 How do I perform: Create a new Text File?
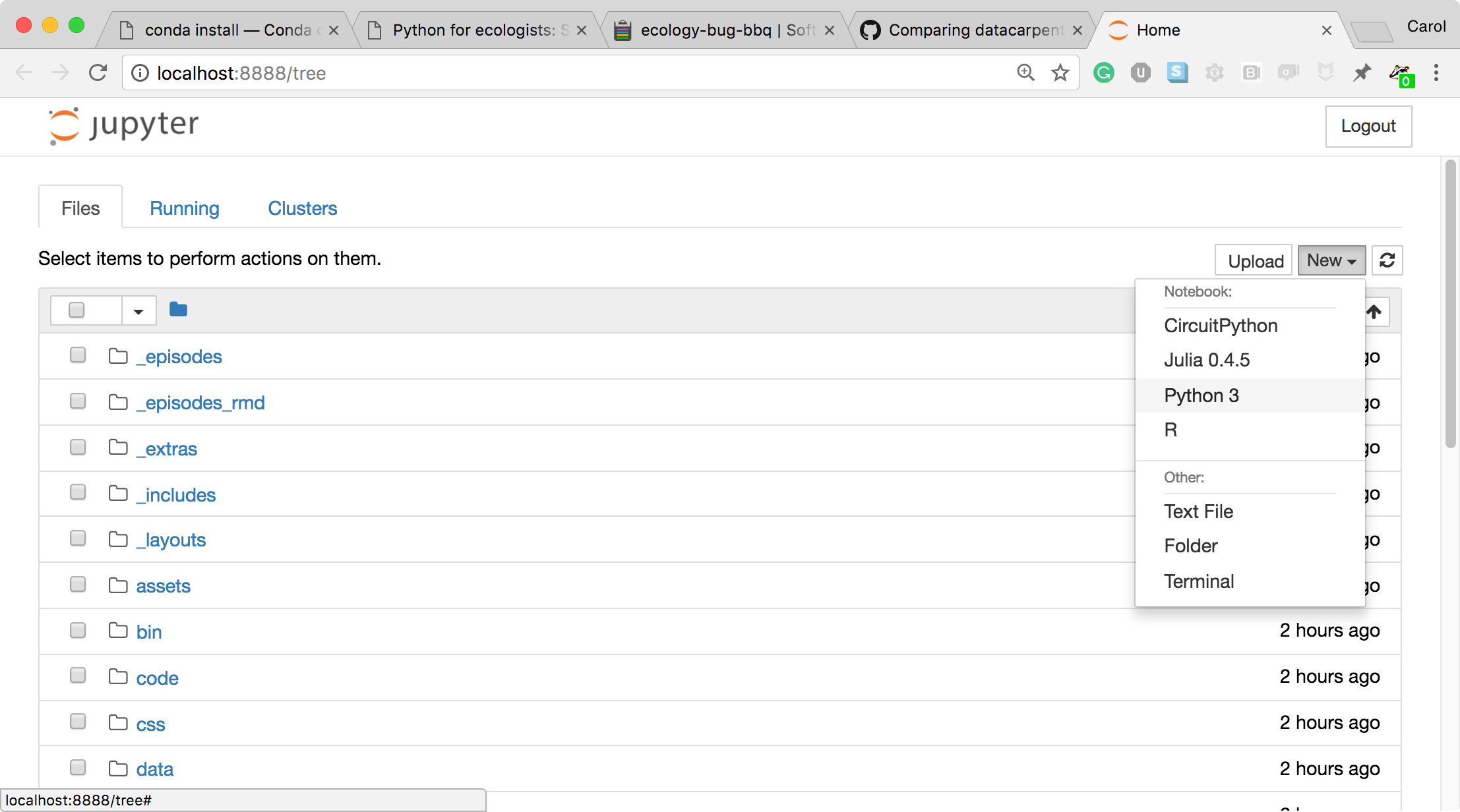pos(1198,511)
